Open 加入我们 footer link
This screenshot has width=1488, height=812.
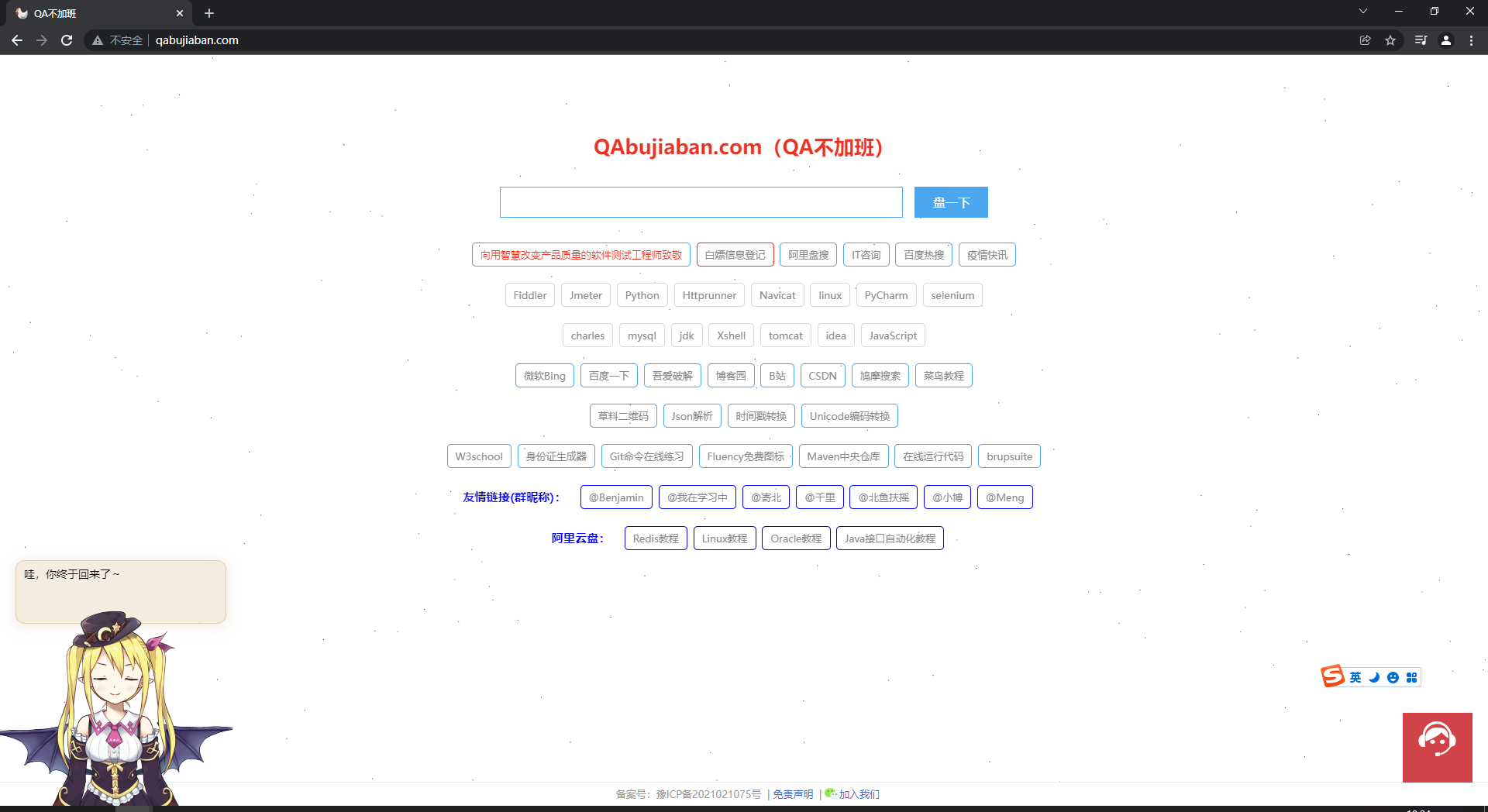coord(859,794)
